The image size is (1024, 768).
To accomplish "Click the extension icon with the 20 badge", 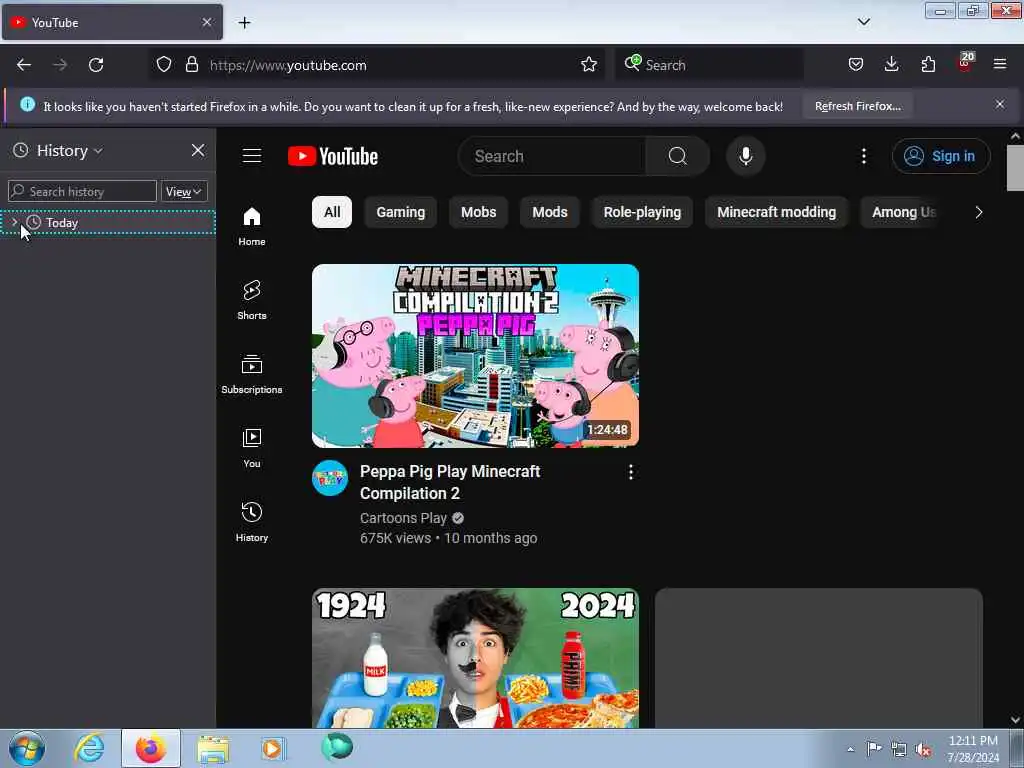I will (x=965, y=63).
